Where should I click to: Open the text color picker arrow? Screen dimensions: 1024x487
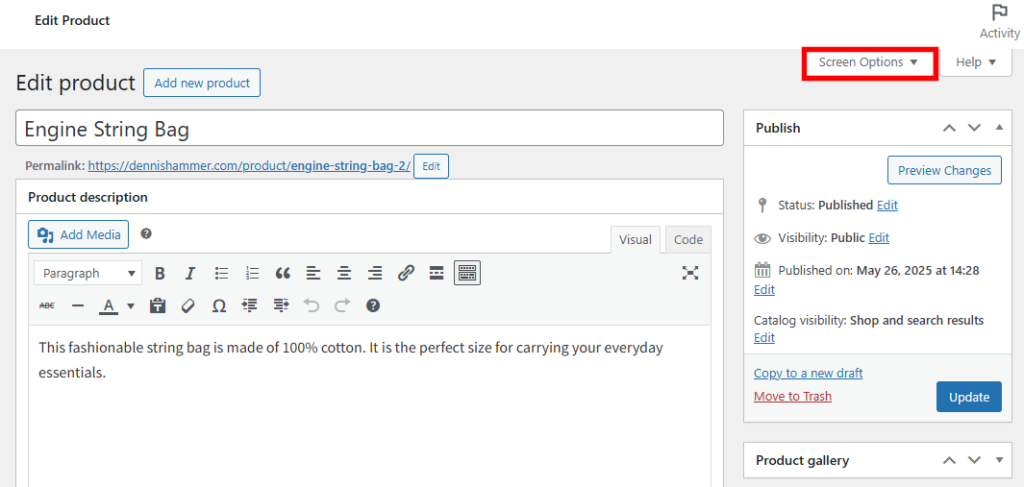[131, 306]
